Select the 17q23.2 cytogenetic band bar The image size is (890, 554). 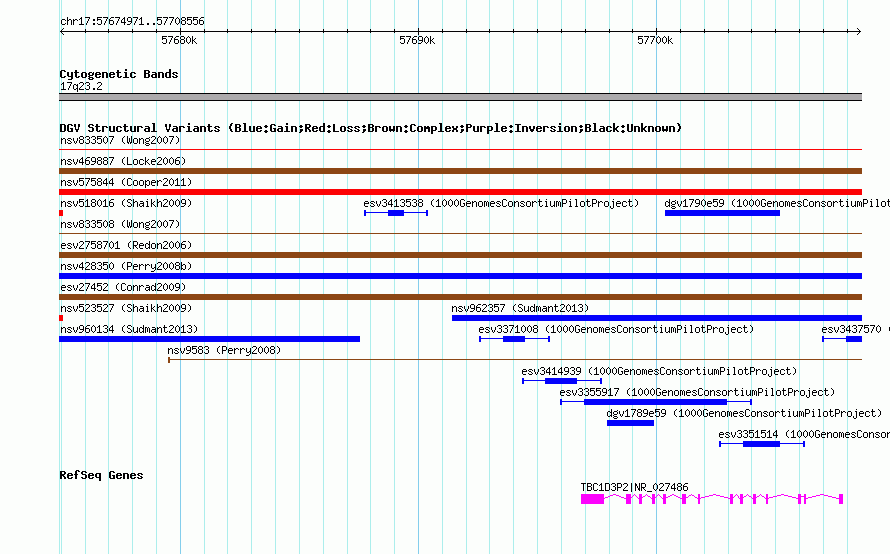[x=460, y=97]
